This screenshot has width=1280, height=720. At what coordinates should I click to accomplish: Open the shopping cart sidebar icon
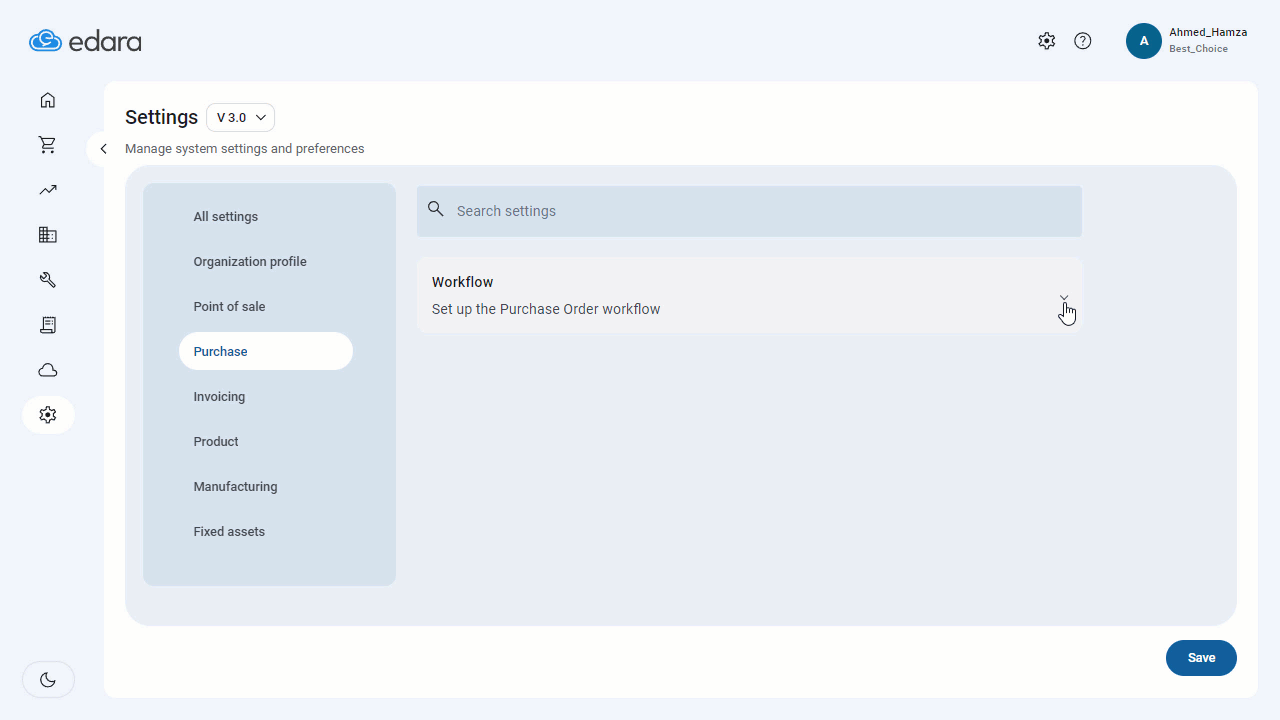tap(48, 145)
